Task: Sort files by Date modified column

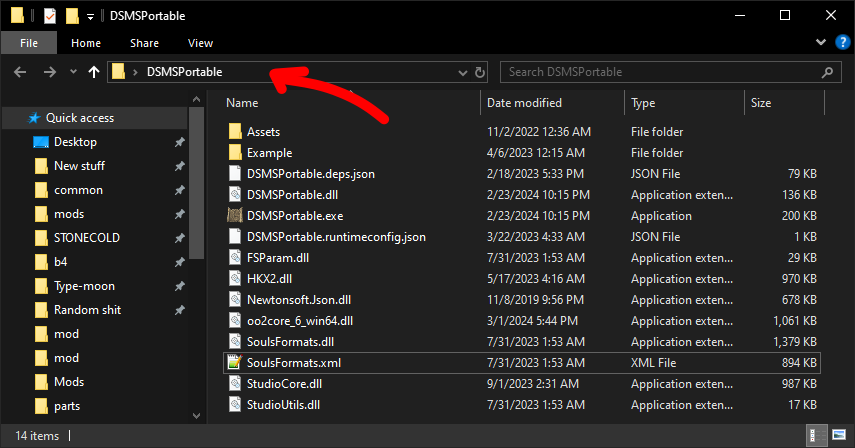Action: pos(524,103)
